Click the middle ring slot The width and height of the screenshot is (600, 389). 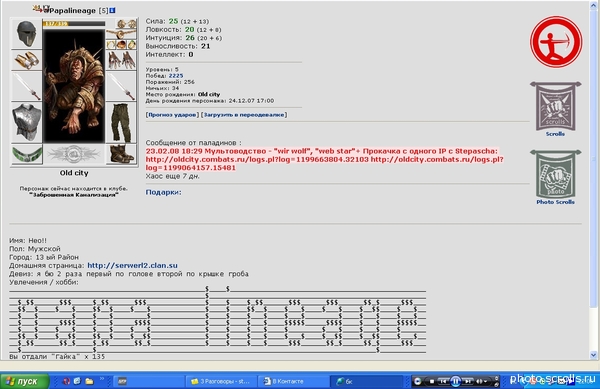[121, 45]
